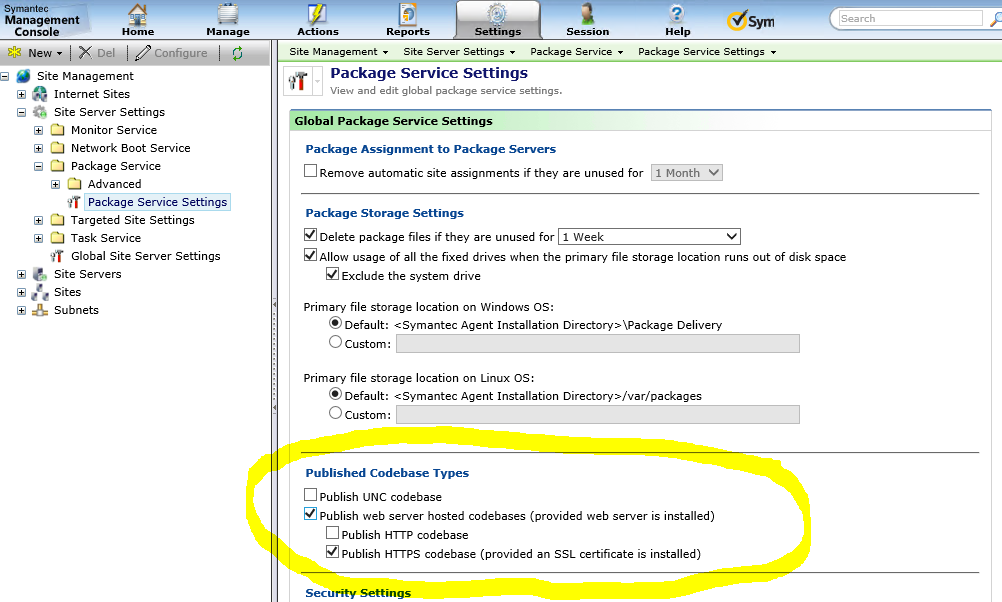Expand the Task Service node

tap(38, 238)
